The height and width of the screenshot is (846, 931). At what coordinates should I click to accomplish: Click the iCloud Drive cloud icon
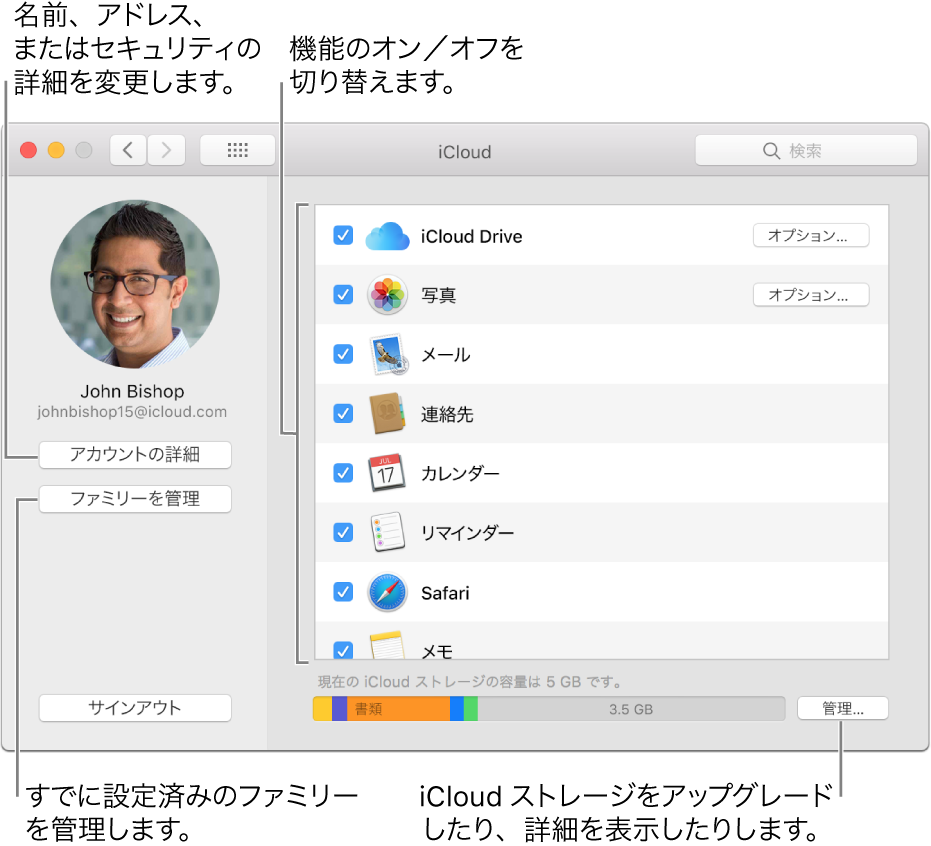coord(388,235)
